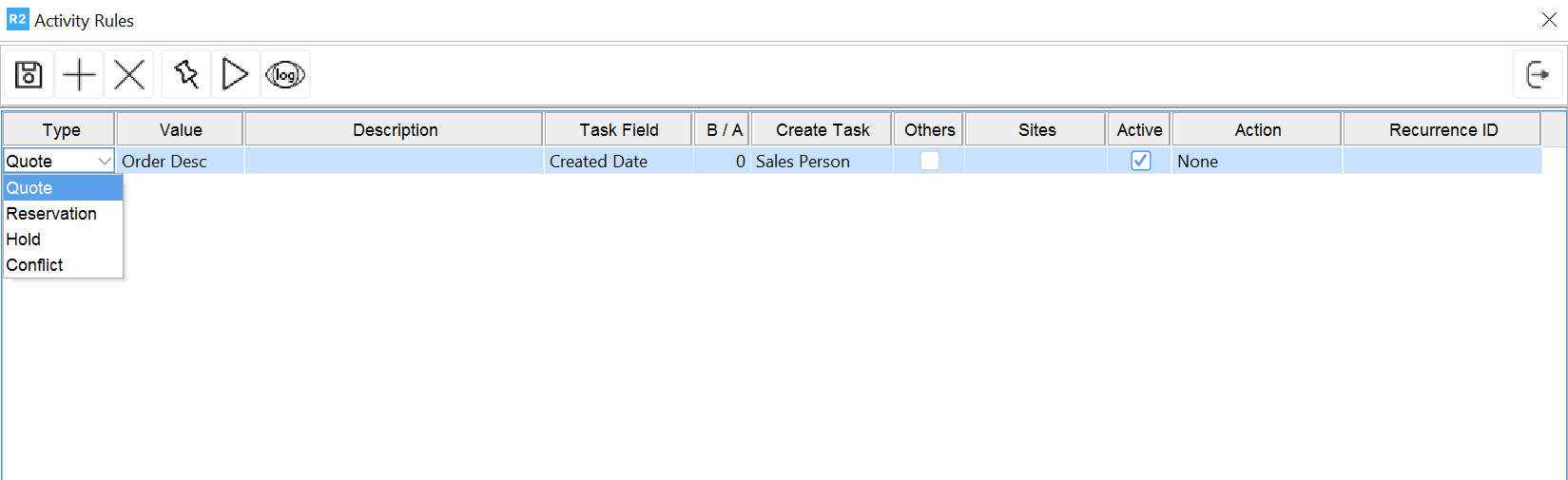This screenshot has height=480, width=1568.
Task: Click the Recurrence ID column header
Action: [x=1442, y=129]
